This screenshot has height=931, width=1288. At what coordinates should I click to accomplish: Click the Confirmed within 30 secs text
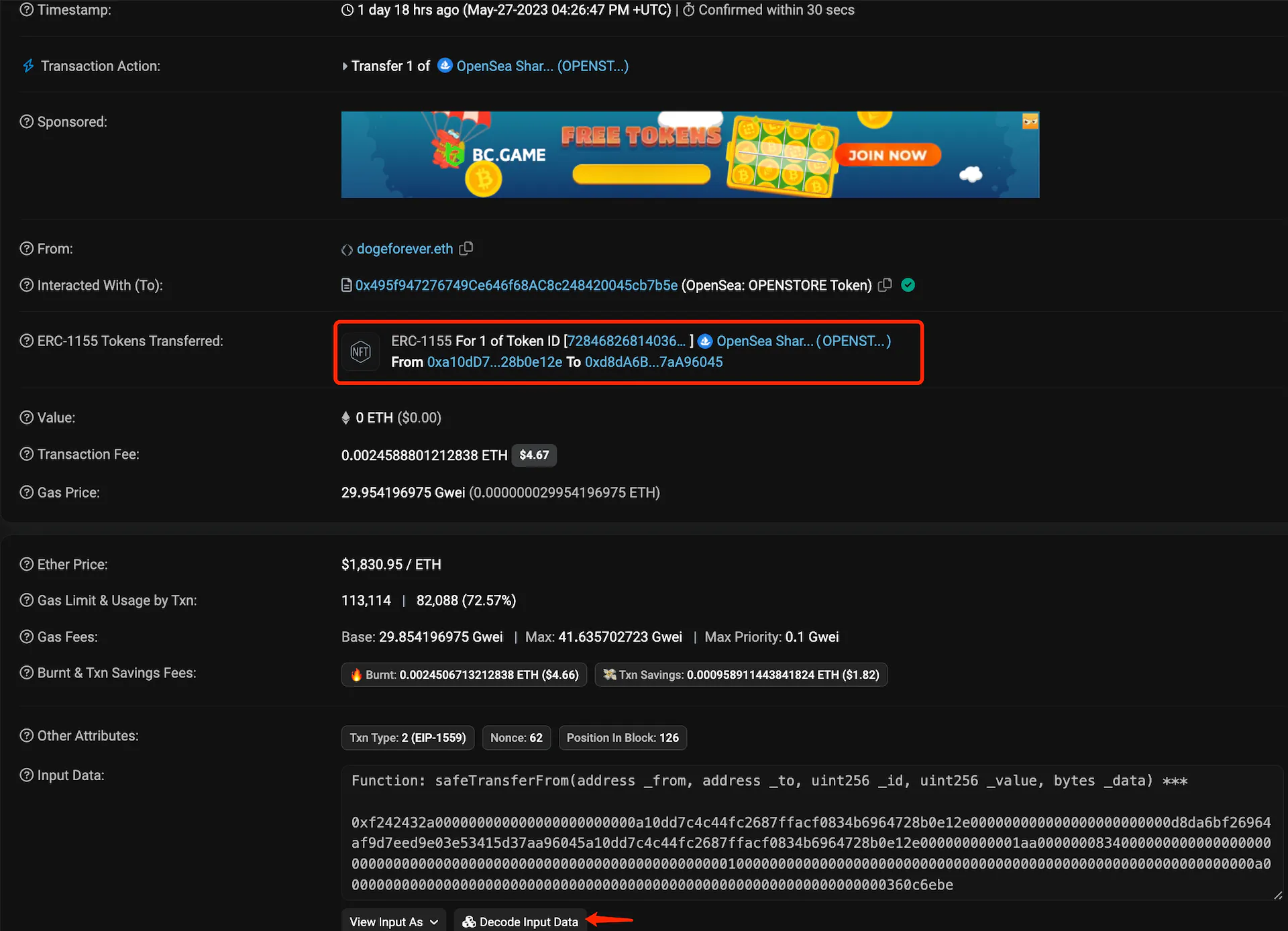pos(776,10)
